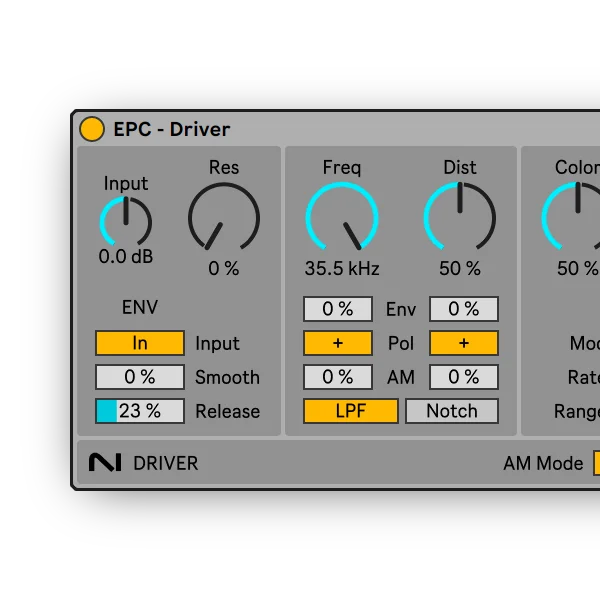Click the Pol label
This screenshot has height=600, width=600.
(x=401, y=343)
